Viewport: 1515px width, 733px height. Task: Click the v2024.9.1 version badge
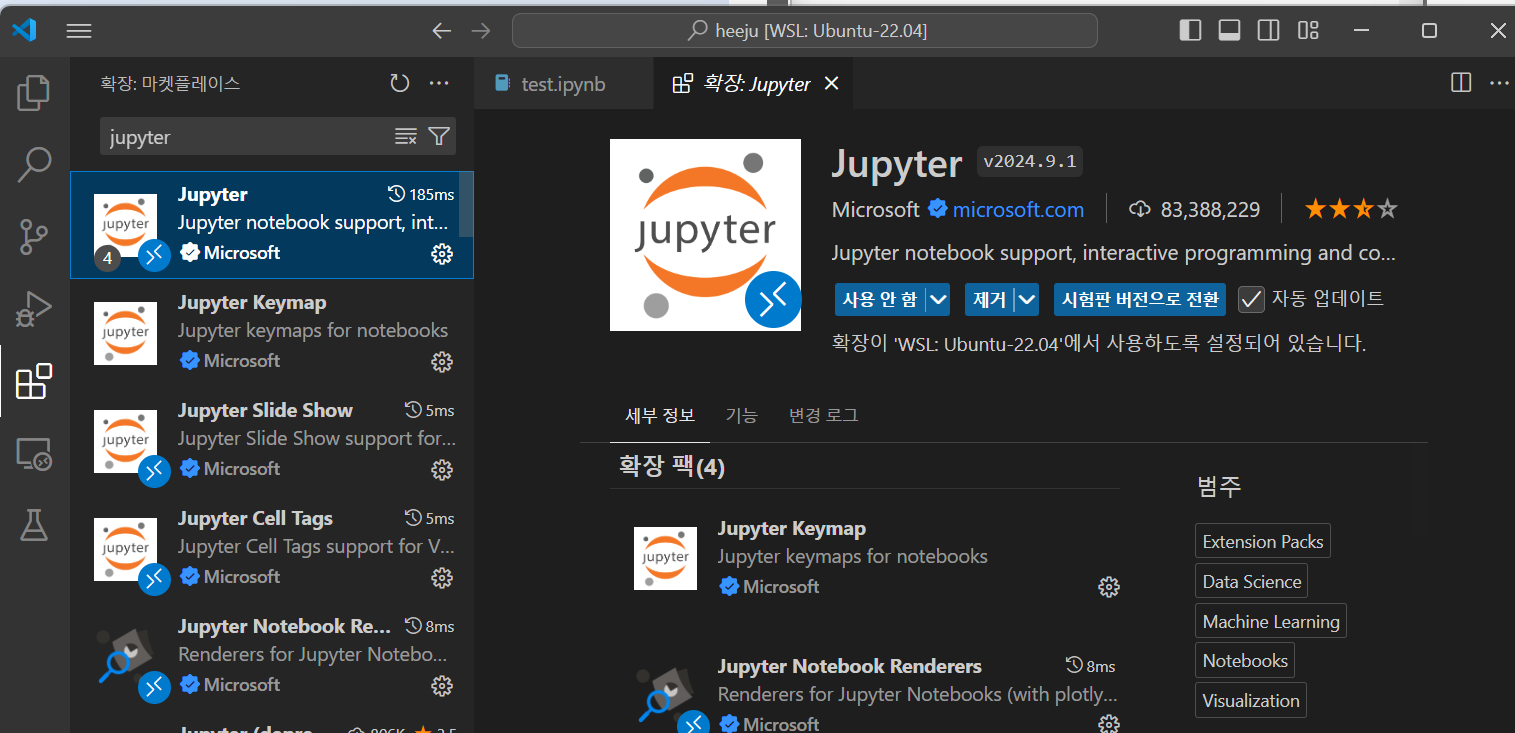[x=1030, y=162]
